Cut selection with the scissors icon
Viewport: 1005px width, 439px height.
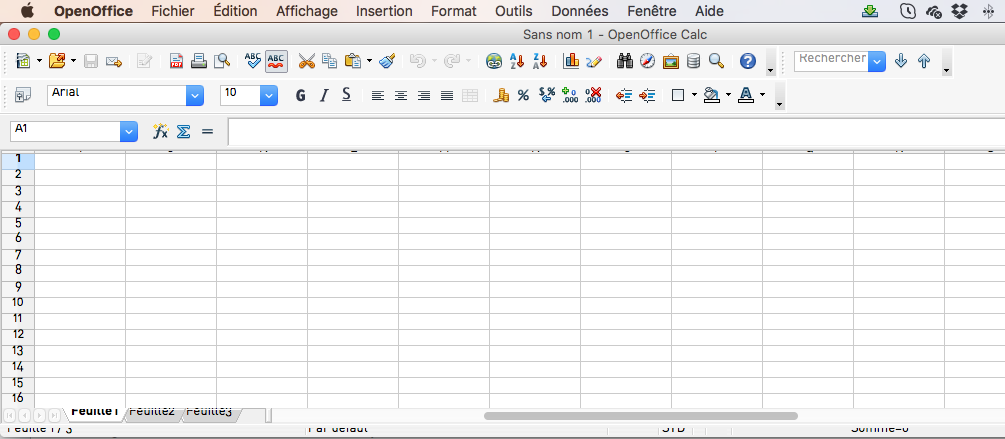click(x=307, y=62)
